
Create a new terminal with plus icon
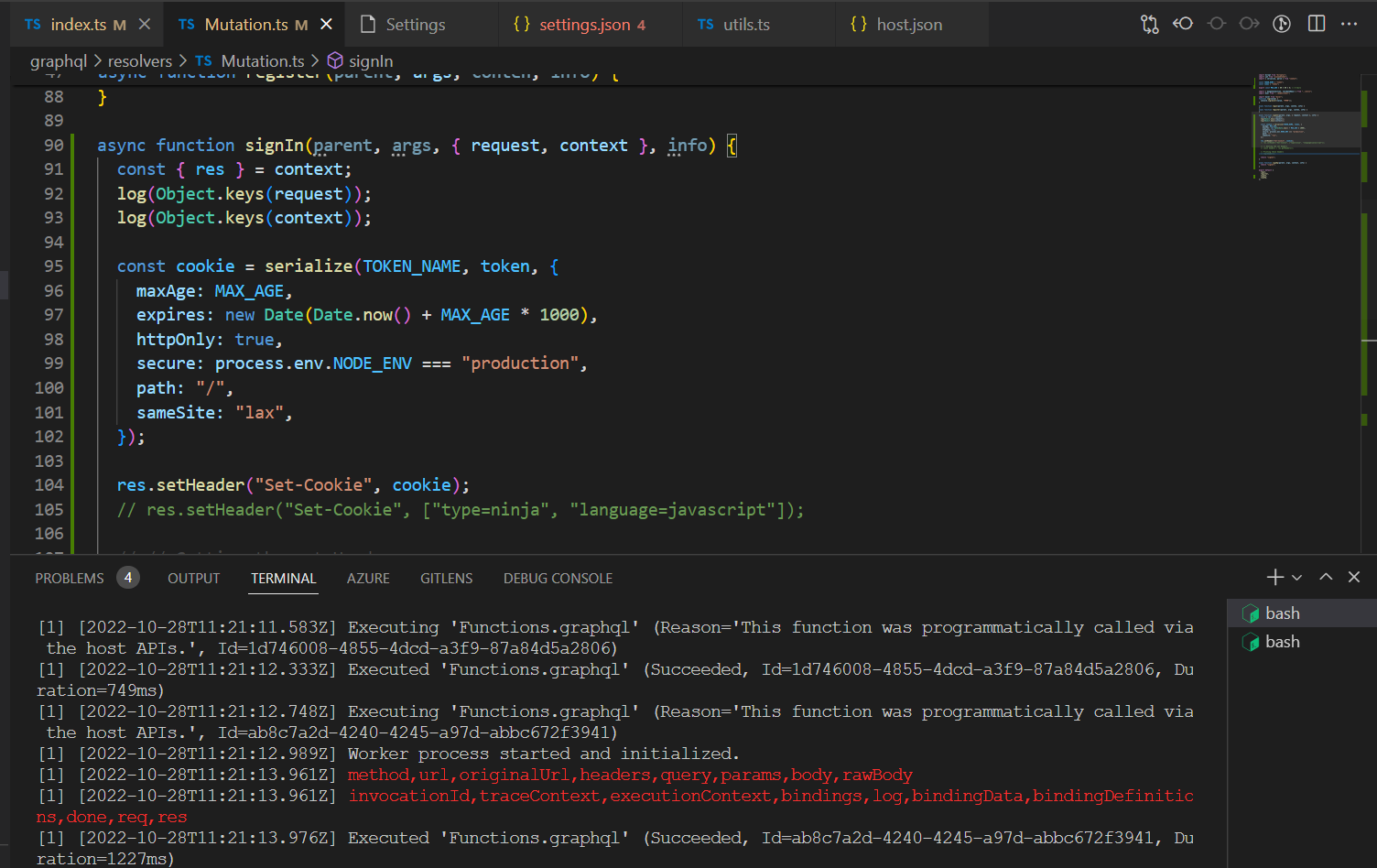[1274, 577]
